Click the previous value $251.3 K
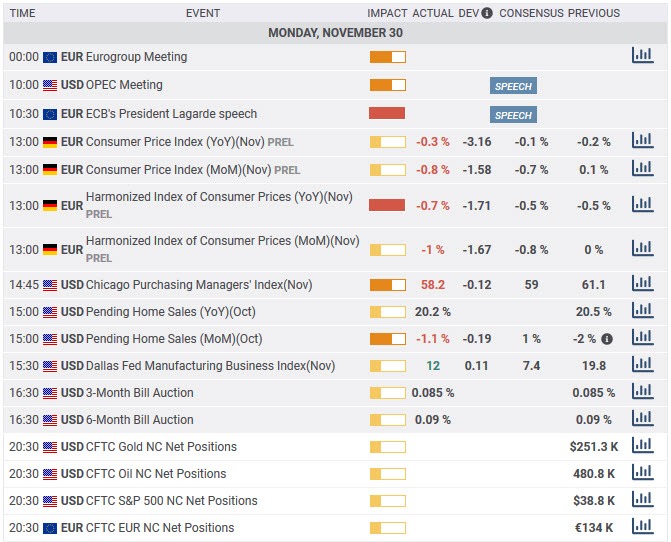Image resolution: width=671 pixels, height=542 pixels. [594, 447]
